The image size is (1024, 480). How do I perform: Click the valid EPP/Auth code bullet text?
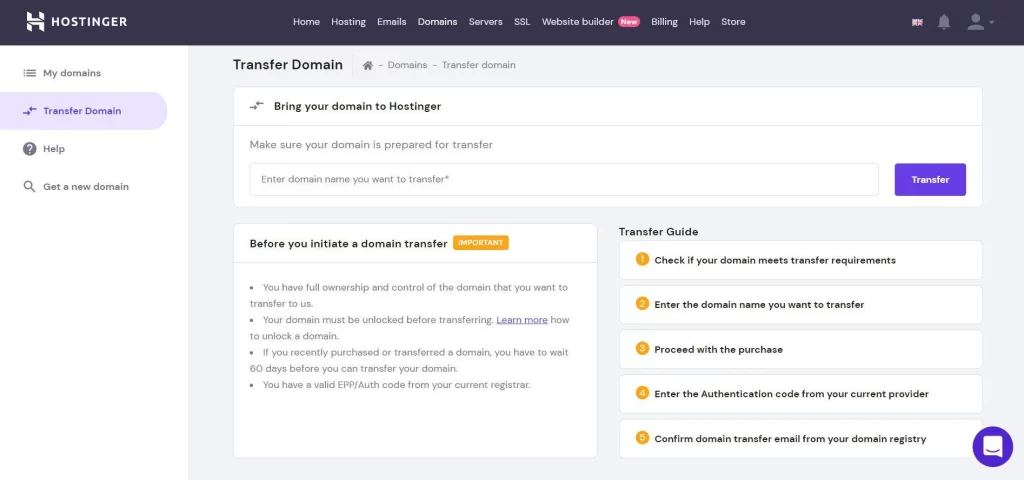tap(396, 385)
